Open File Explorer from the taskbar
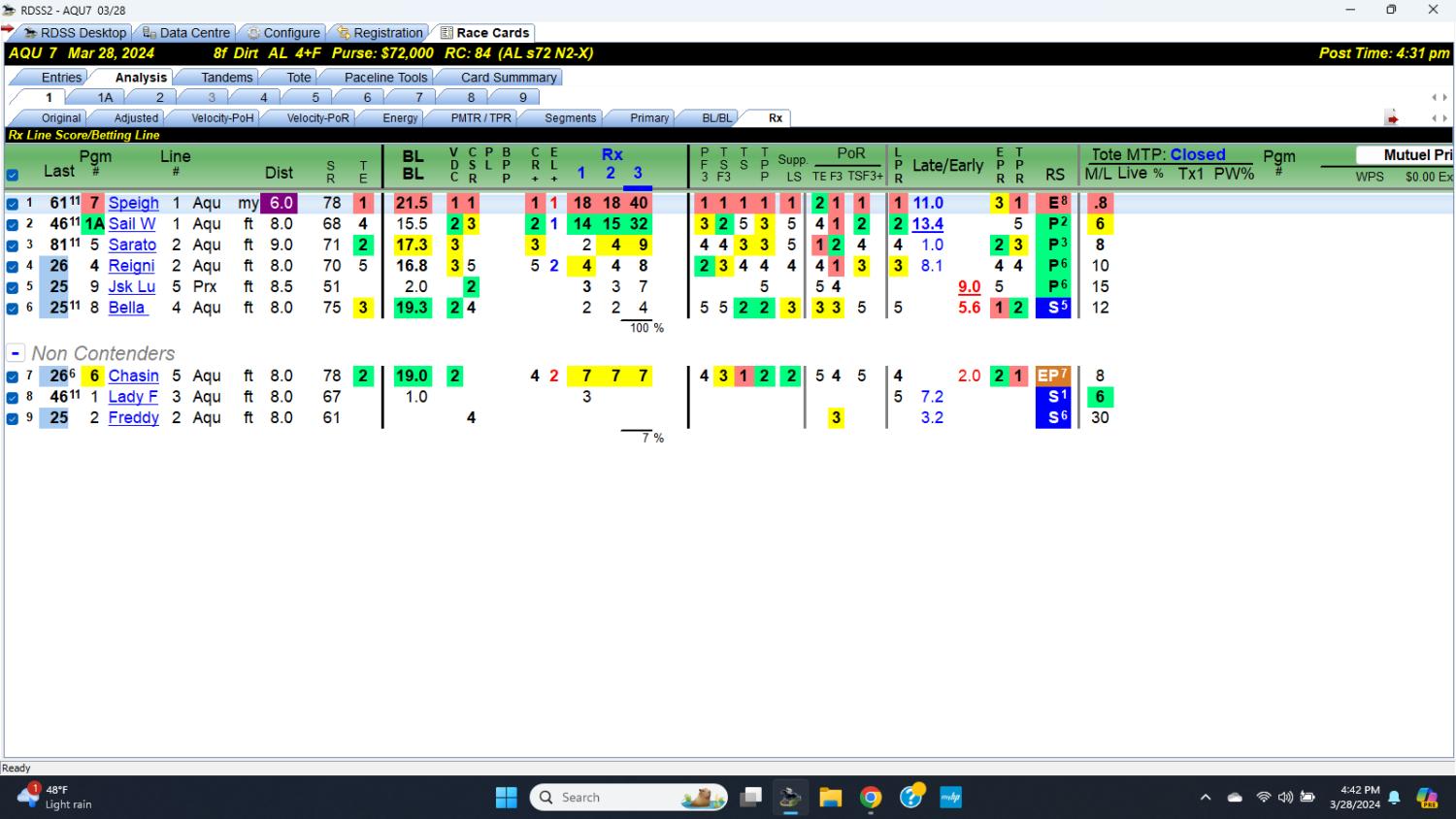 pyautogui.click(x=831, y=798)
